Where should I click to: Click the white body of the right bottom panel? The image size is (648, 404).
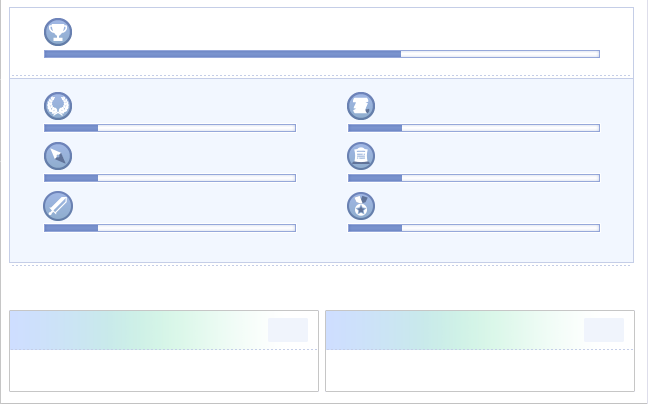coord(480,370)
